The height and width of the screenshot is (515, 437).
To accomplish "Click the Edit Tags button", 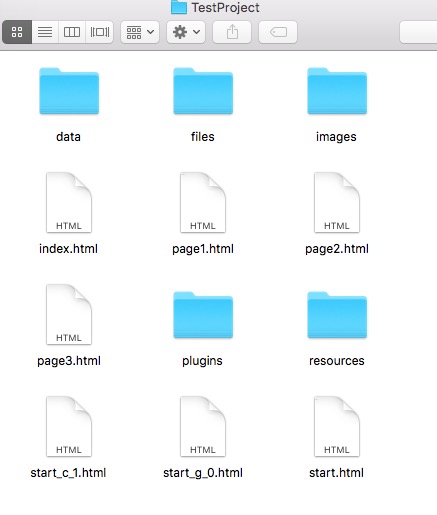I will tap(278, 32).
